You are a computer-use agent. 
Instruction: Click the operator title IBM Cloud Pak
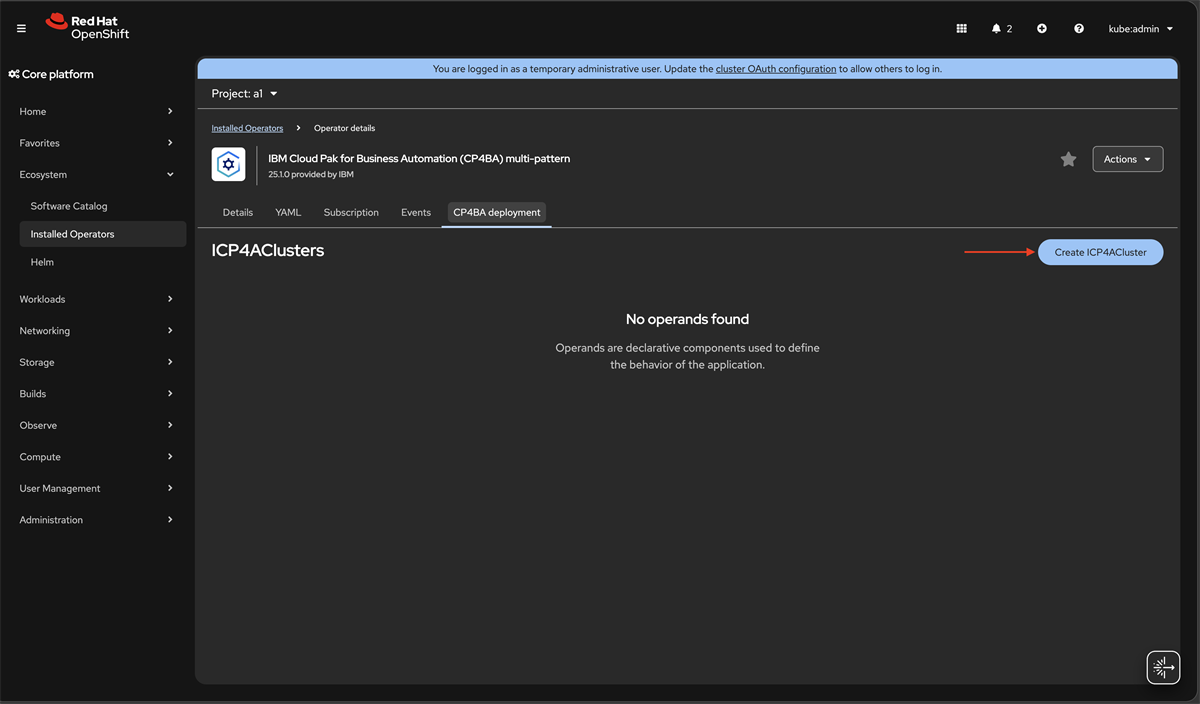(x=419, y=158)
